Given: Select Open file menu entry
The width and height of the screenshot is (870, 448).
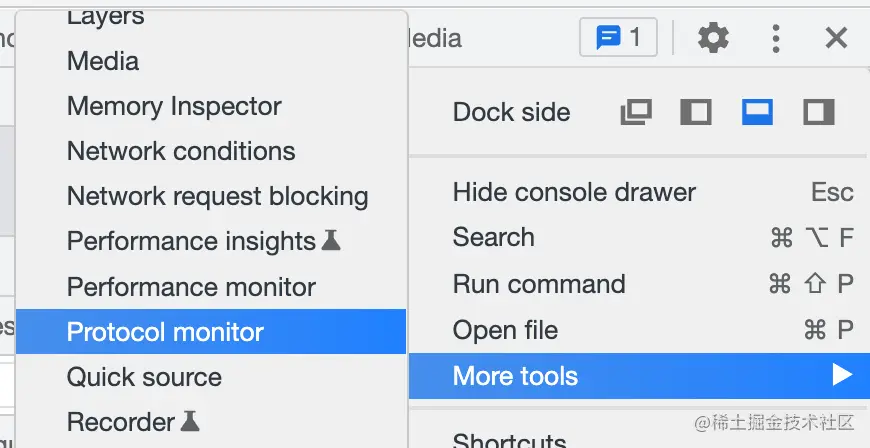Looking at the screenshot, I should pyautogui.click(x=505, y=330).
